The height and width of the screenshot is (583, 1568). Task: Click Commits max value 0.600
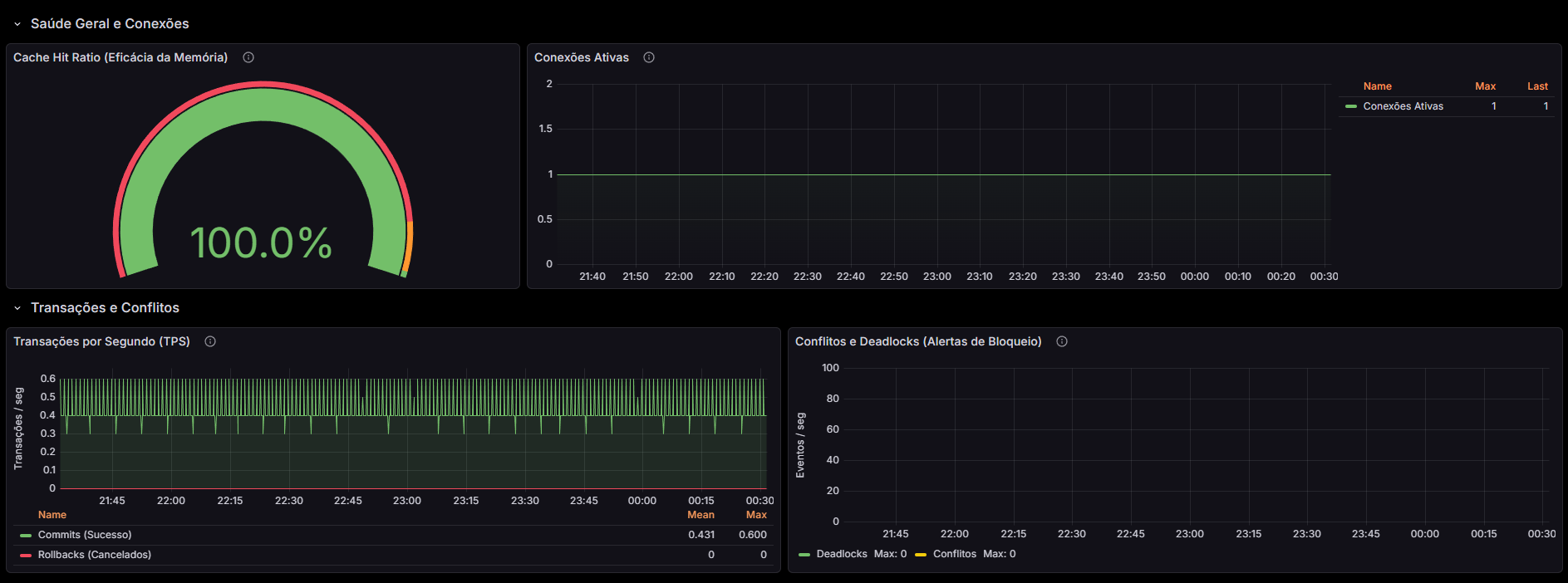click(x=753, y=535)
